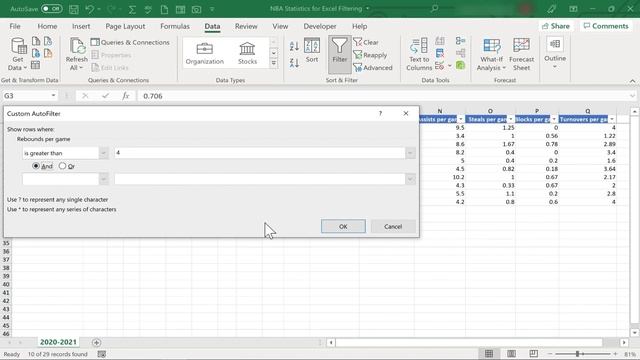
Task: Toggle AutoSave switch
Action: pyautogui.click(x=51, y=9)
